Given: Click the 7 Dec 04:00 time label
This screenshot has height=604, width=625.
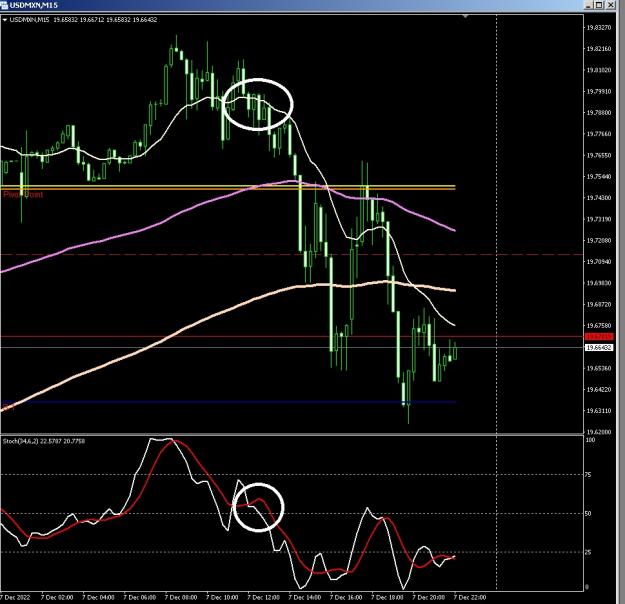Looking at the screenshot, I should 98,597.
